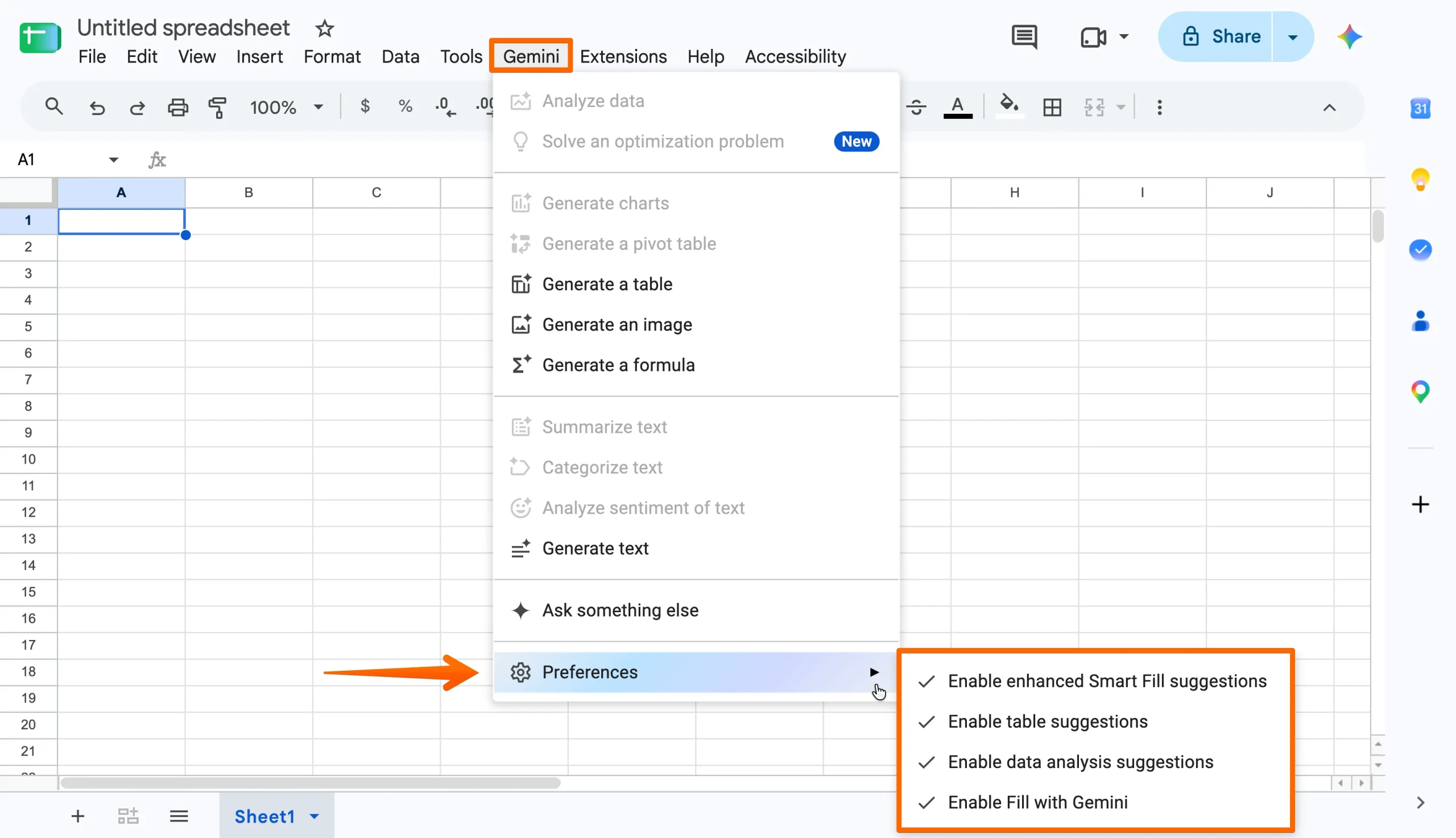Open the Format menu

(x=332, y=56)
